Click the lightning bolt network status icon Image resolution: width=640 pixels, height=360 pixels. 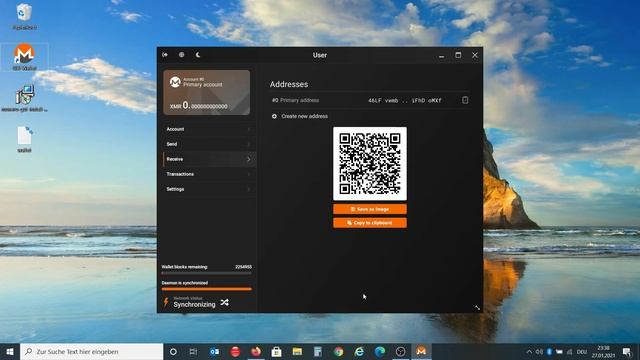pyautogui.click(x=166, y=302)
